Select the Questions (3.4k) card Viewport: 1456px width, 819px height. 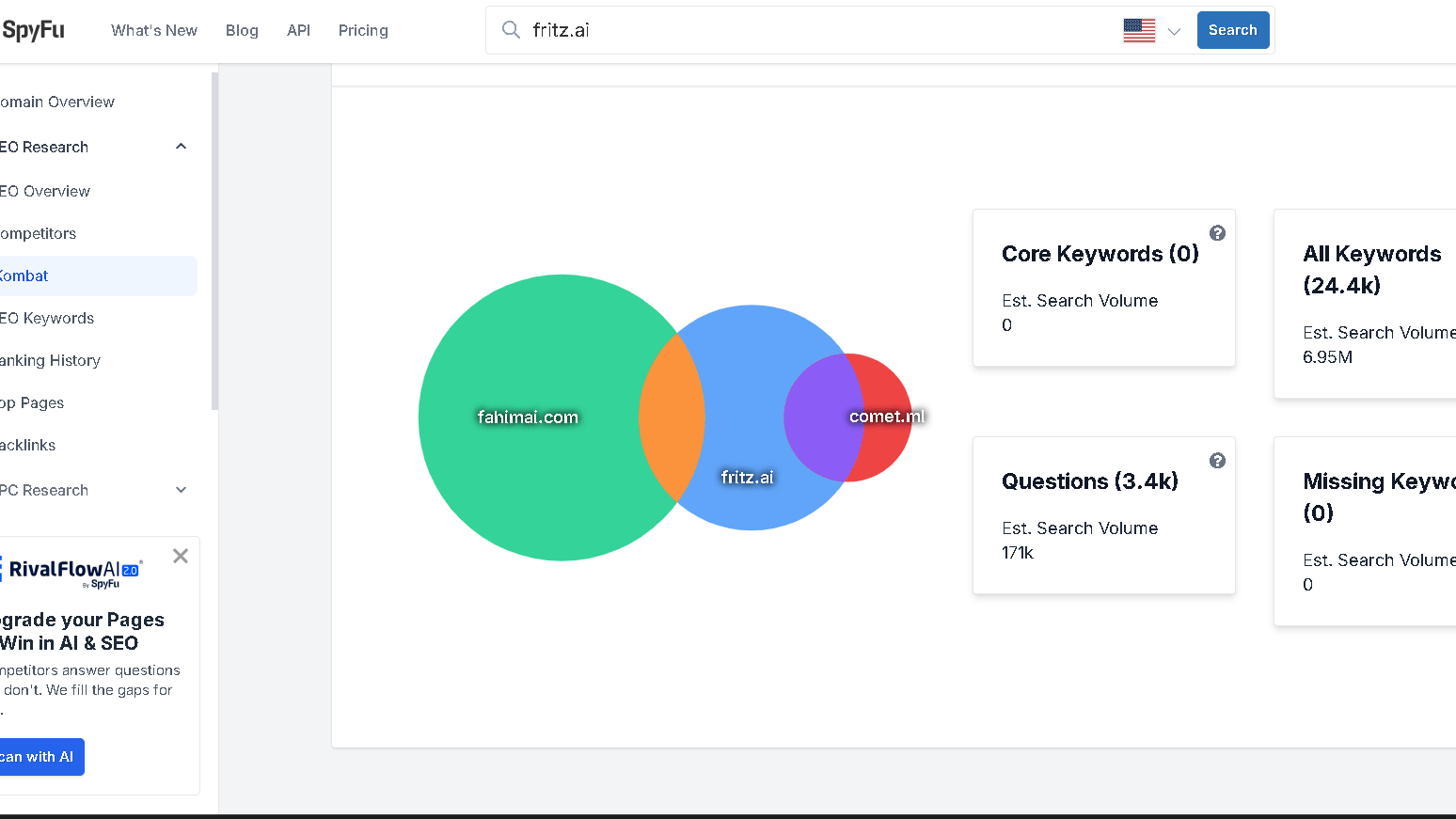[x=1103, y=515]
